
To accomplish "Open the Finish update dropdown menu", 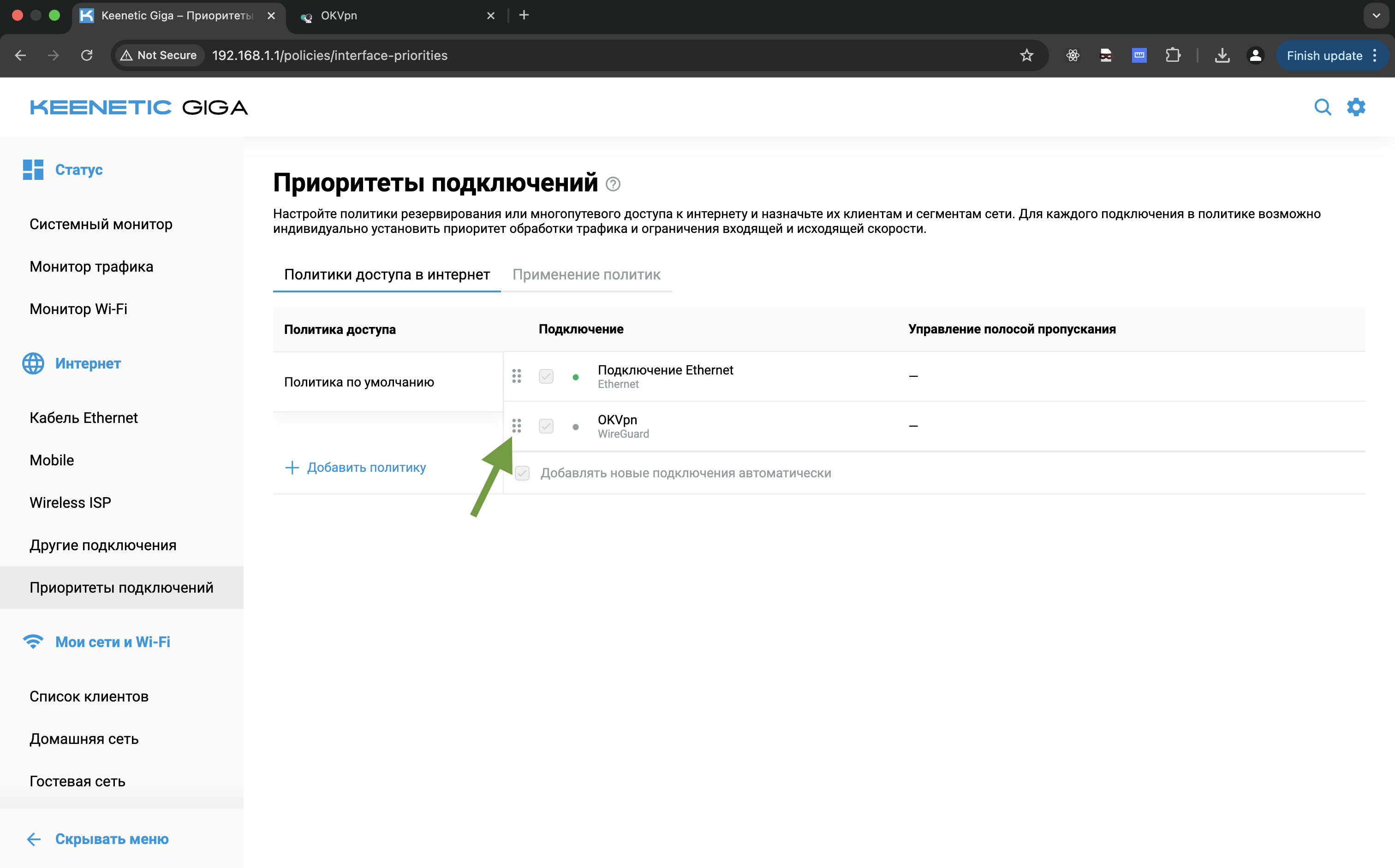I will 1374,55.
